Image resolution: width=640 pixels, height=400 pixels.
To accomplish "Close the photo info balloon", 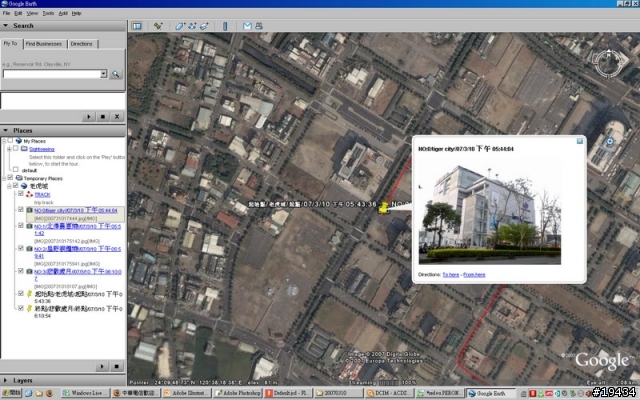I will coord(580,141).
